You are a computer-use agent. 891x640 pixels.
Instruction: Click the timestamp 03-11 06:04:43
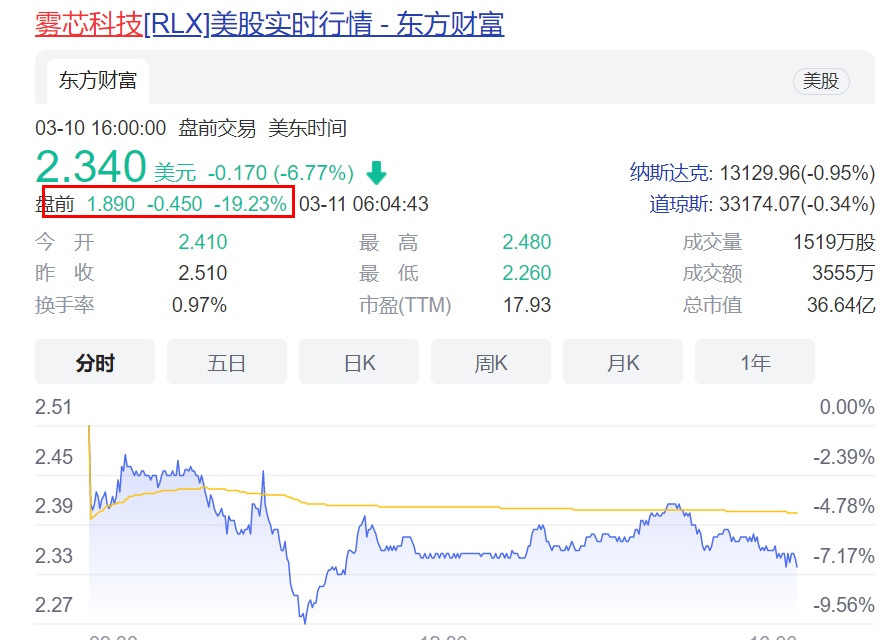click(364, 203)
